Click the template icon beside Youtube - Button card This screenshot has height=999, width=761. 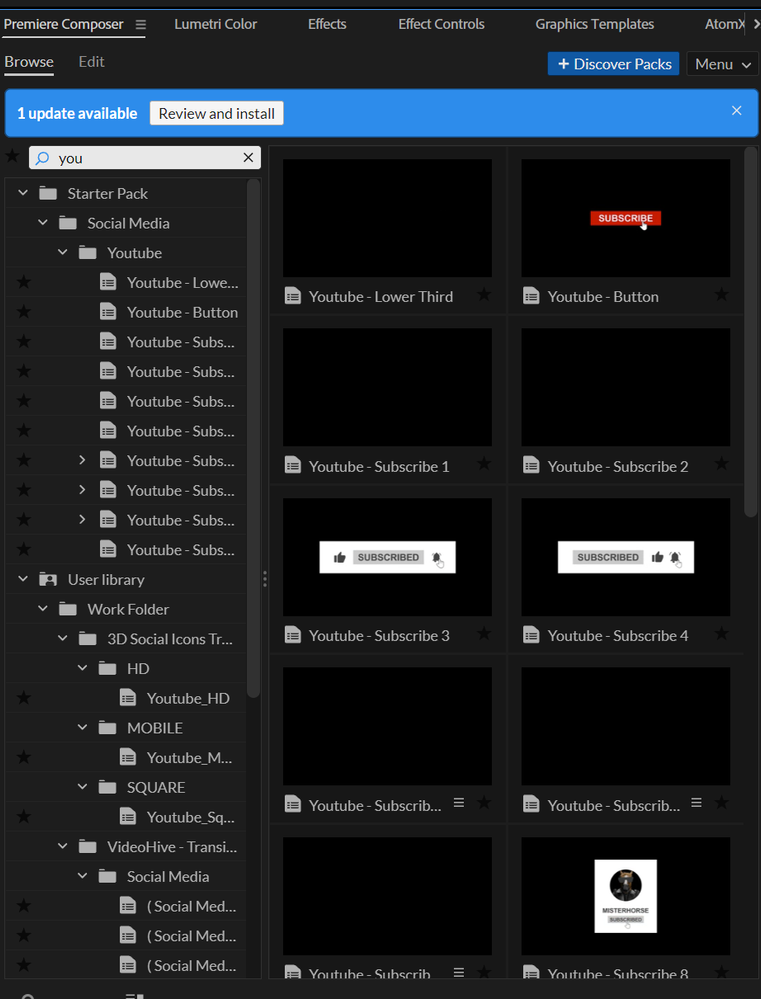pos(531,296)
